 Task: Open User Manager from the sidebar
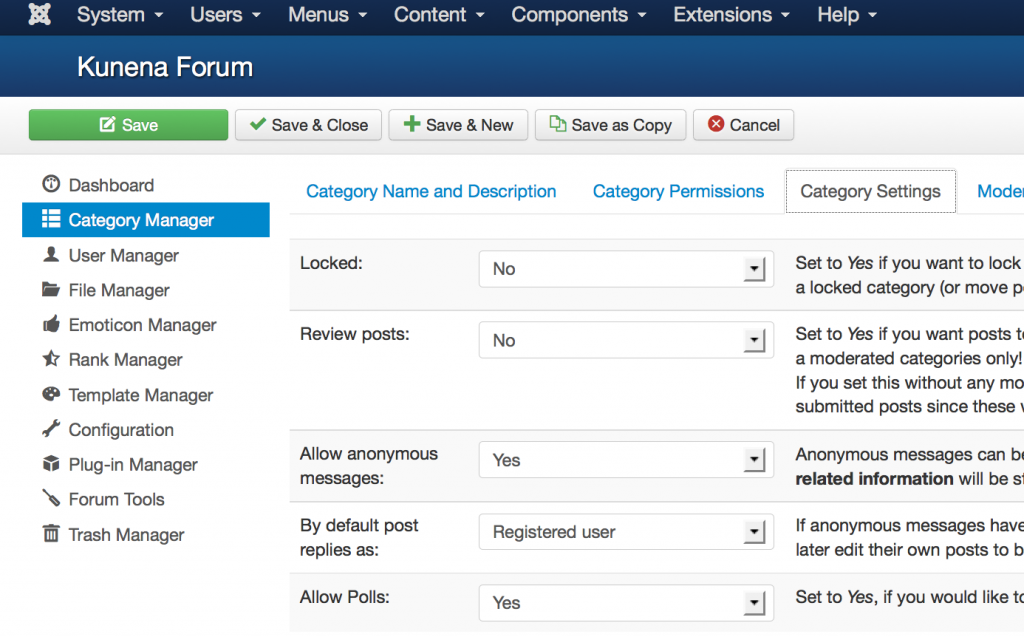[x=110, y=255]
